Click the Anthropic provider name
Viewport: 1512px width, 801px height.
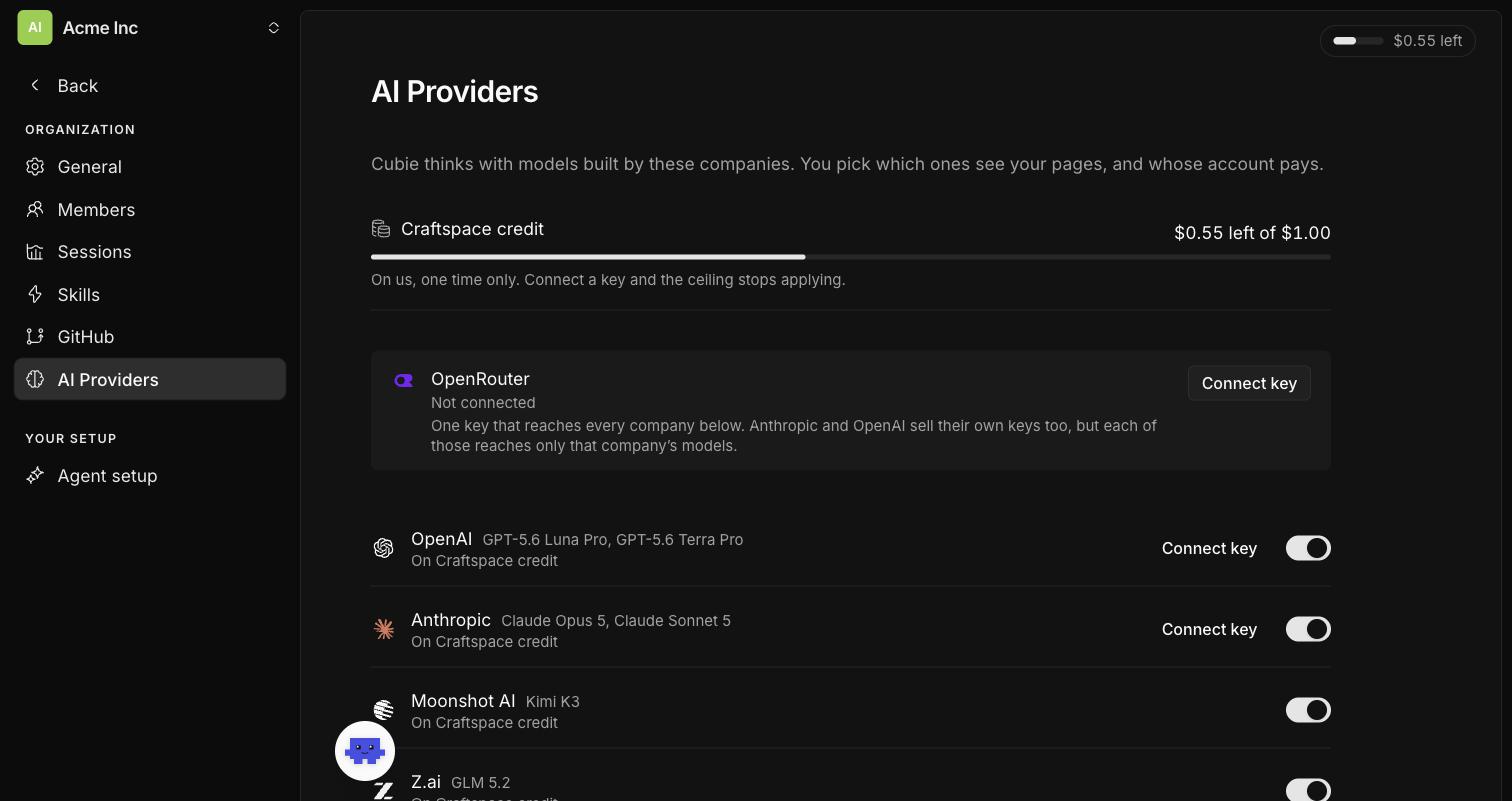tap(451, 620)
